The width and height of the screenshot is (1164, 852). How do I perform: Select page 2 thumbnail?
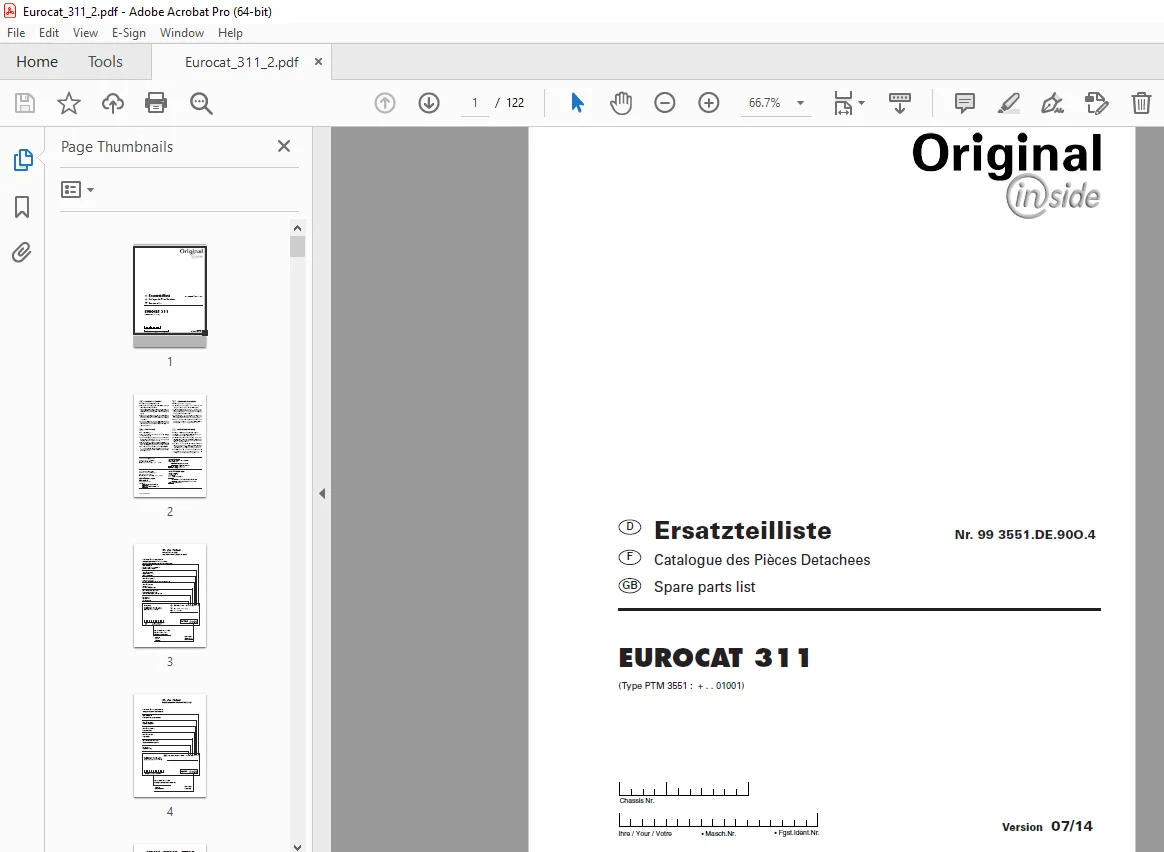click(x=170, y=446)
